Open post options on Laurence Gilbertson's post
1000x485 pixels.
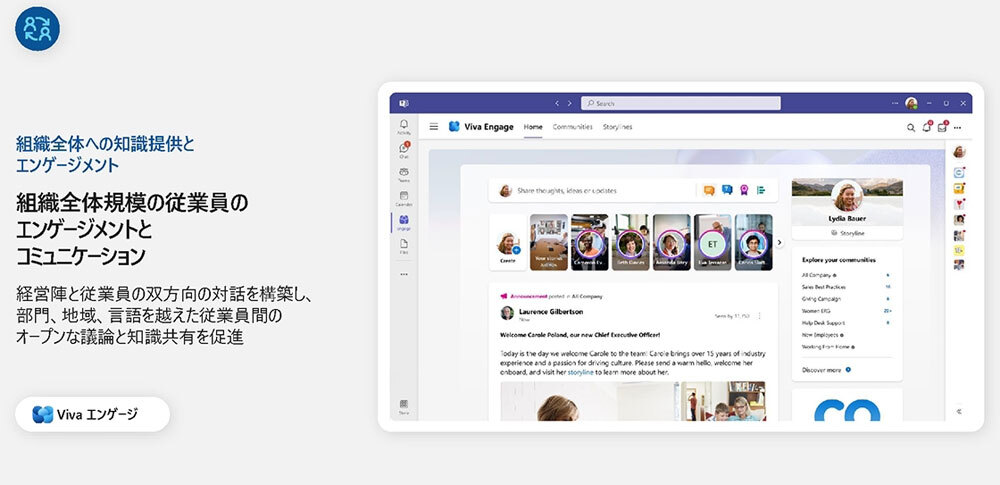760,315
